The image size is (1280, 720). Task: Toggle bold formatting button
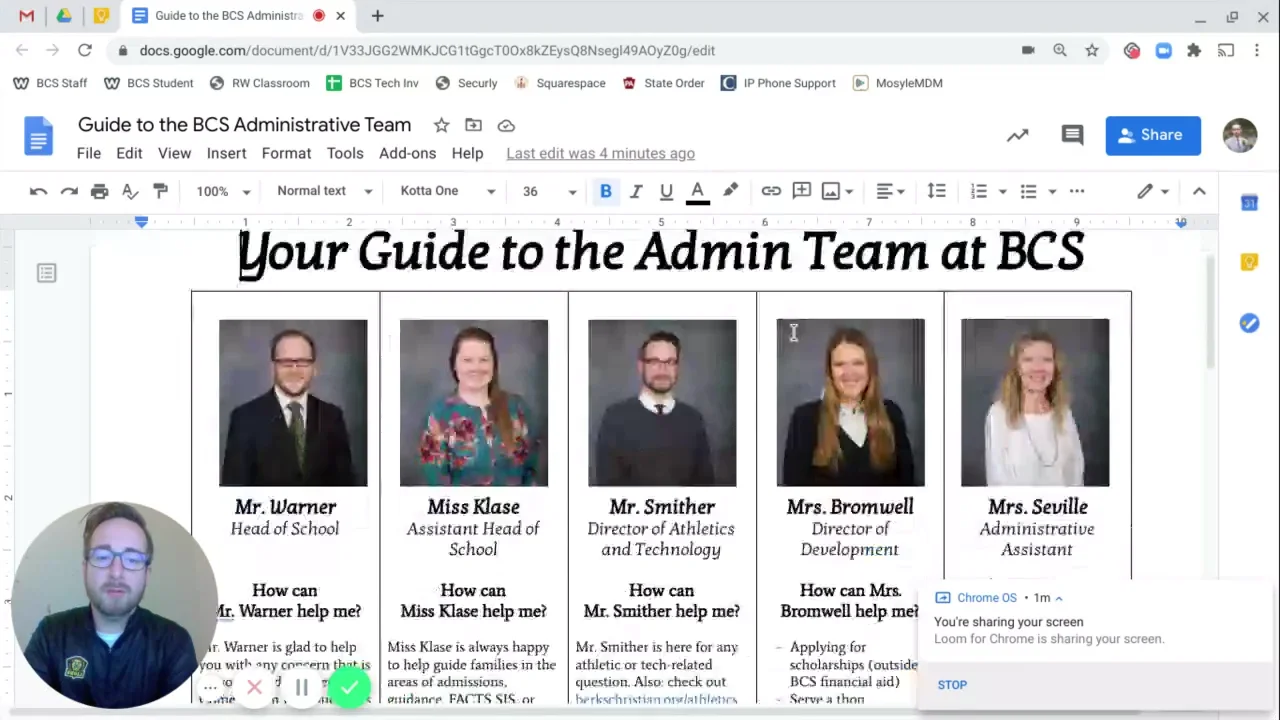[606, 191]
